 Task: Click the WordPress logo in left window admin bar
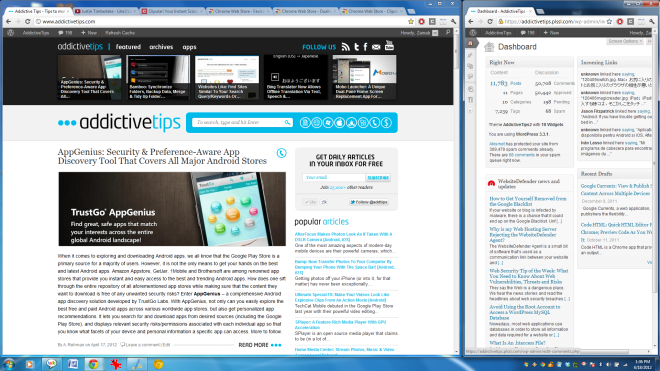11,32
